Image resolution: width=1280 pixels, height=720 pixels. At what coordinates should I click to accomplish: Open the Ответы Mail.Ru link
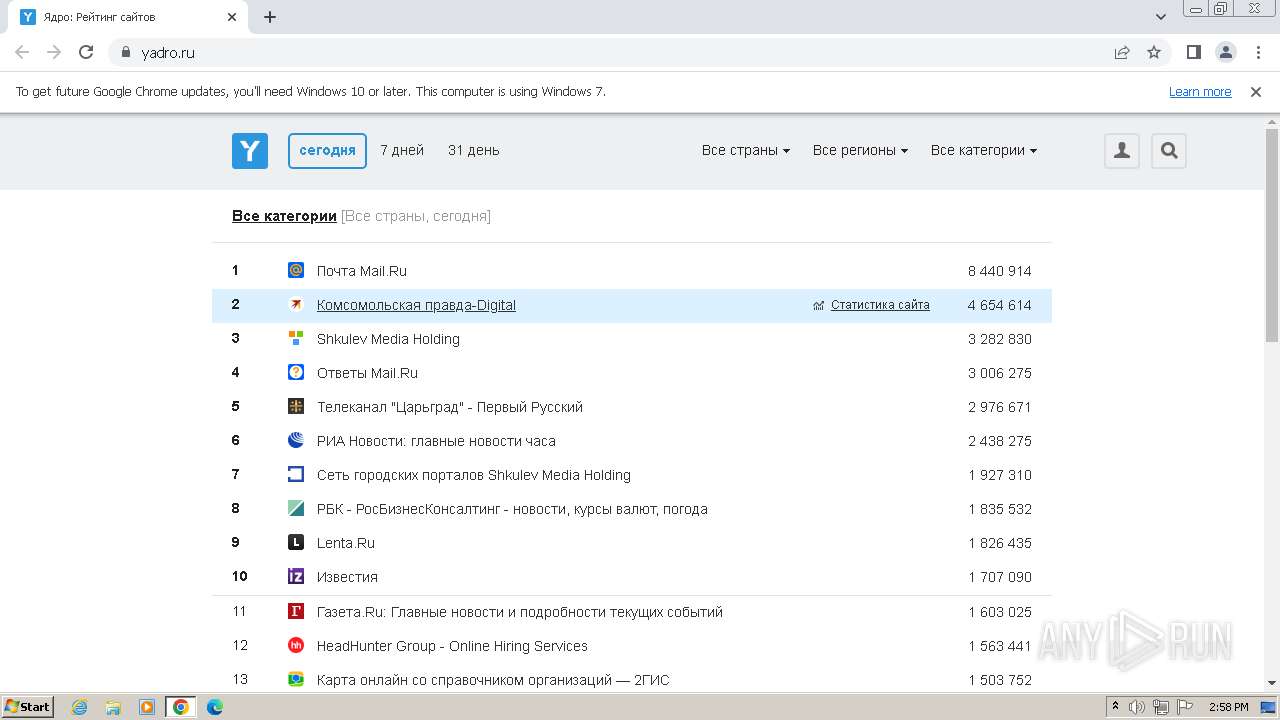coord(367,373)
